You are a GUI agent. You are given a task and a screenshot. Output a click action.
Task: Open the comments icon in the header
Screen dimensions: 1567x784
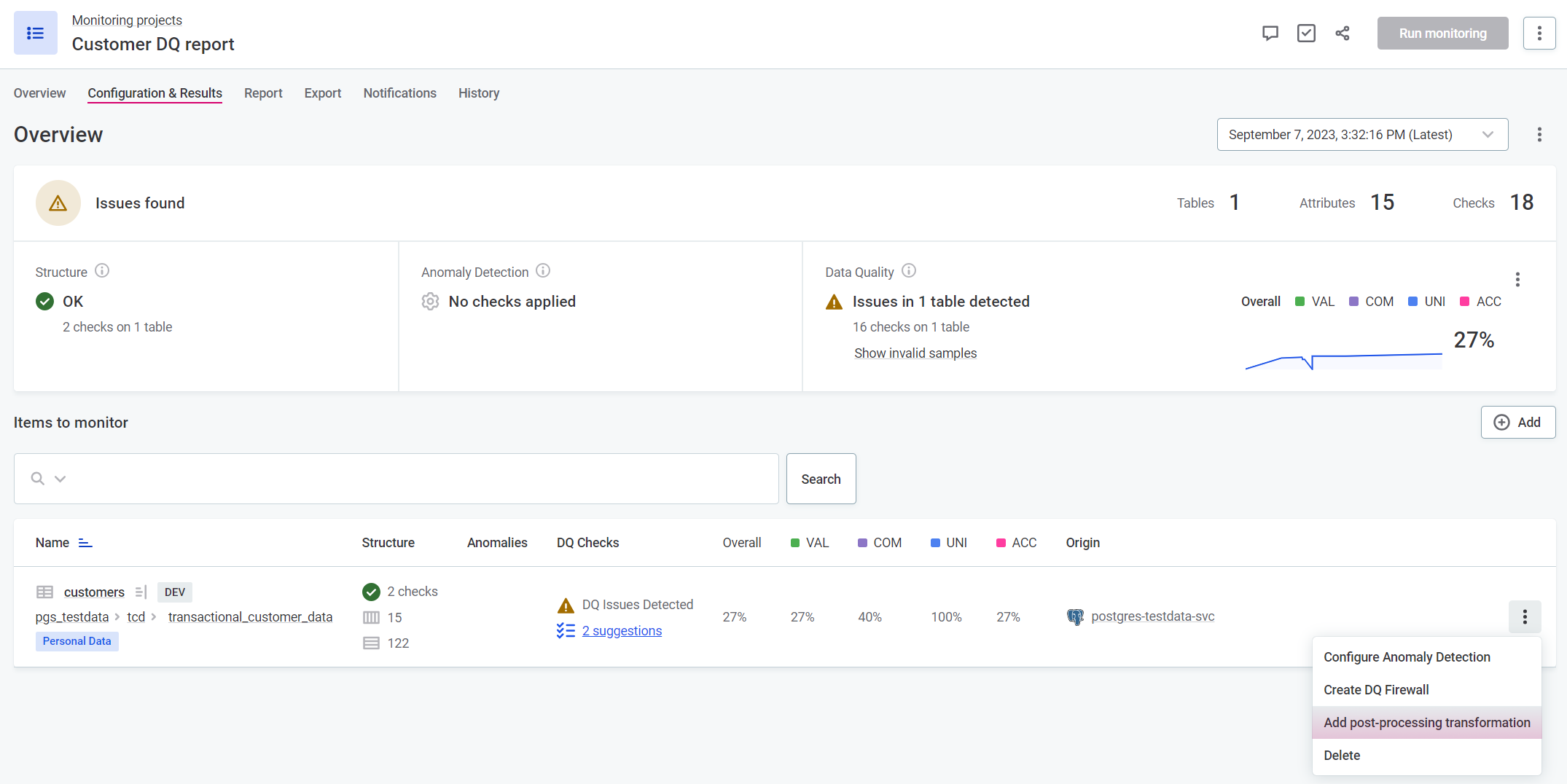(1270, 33)
